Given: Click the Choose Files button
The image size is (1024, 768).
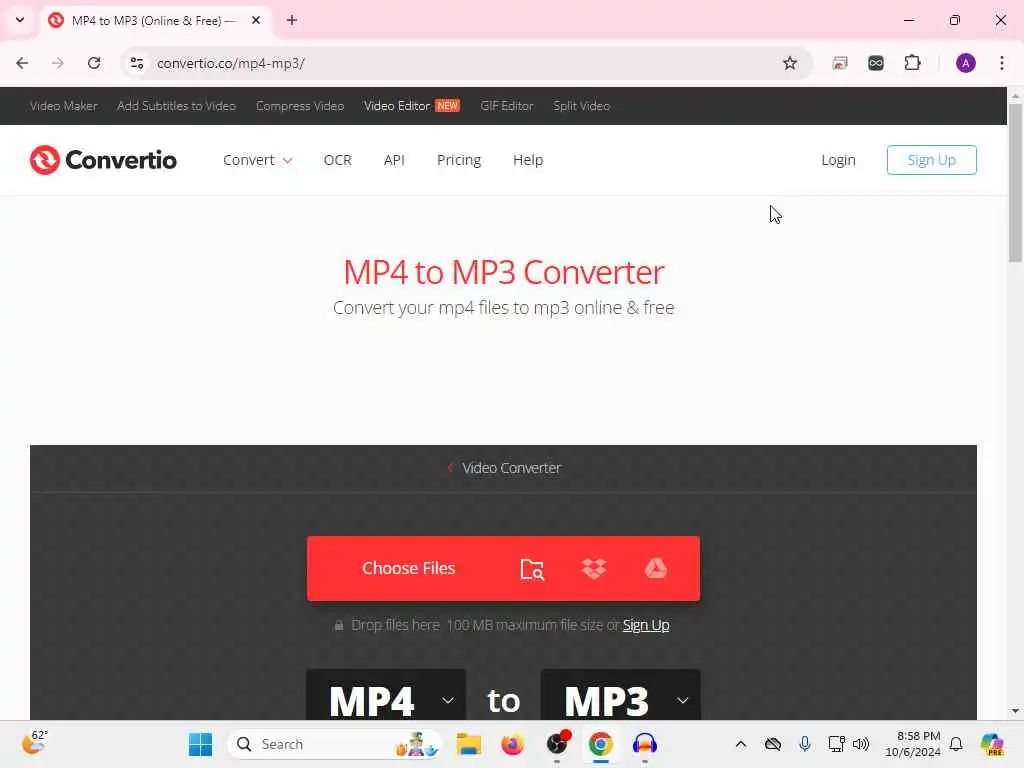Looking at the screenshot, I should 409,568.
